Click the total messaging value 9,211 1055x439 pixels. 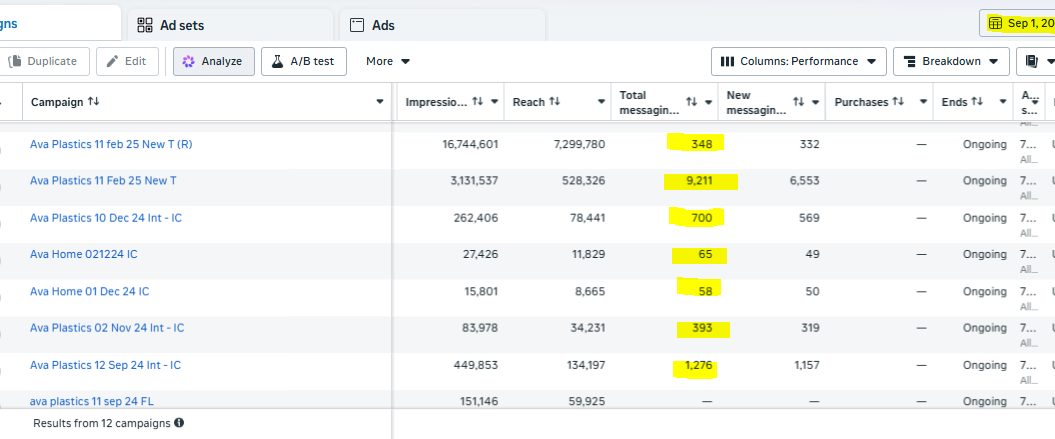(x=699, y=180)
